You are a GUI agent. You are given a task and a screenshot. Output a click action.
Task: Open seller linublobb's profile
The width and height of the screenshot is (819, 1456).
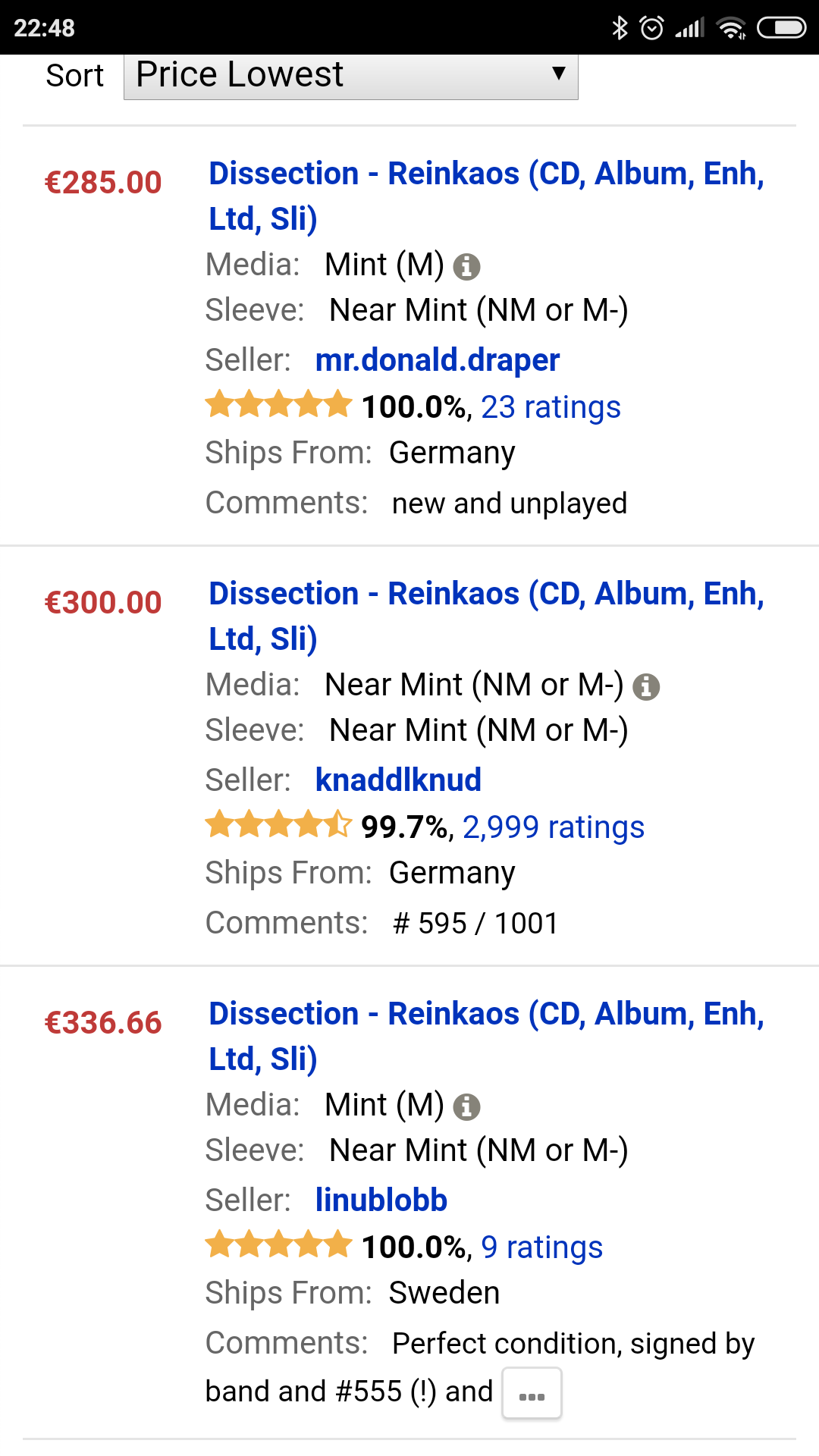click(x=381, y=1200)
